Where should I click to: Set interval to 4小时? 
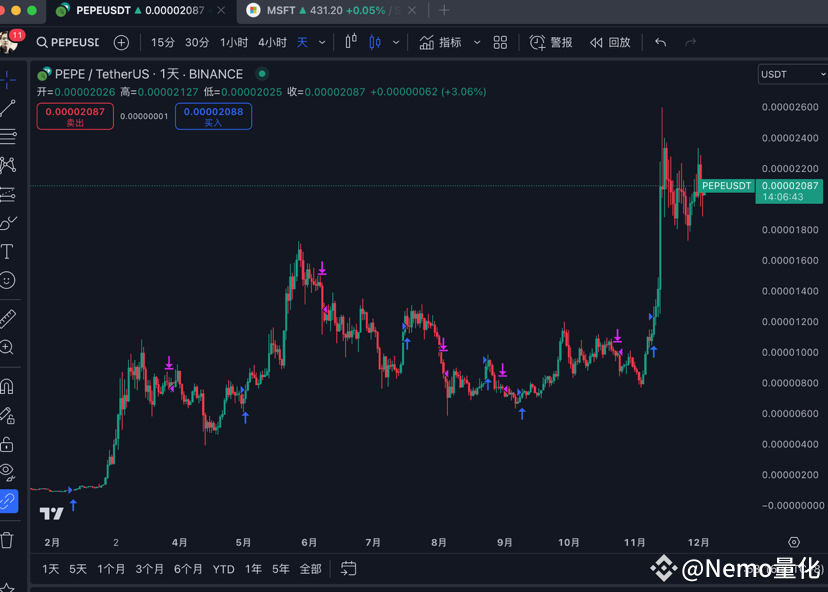click(x=272, y=42)
